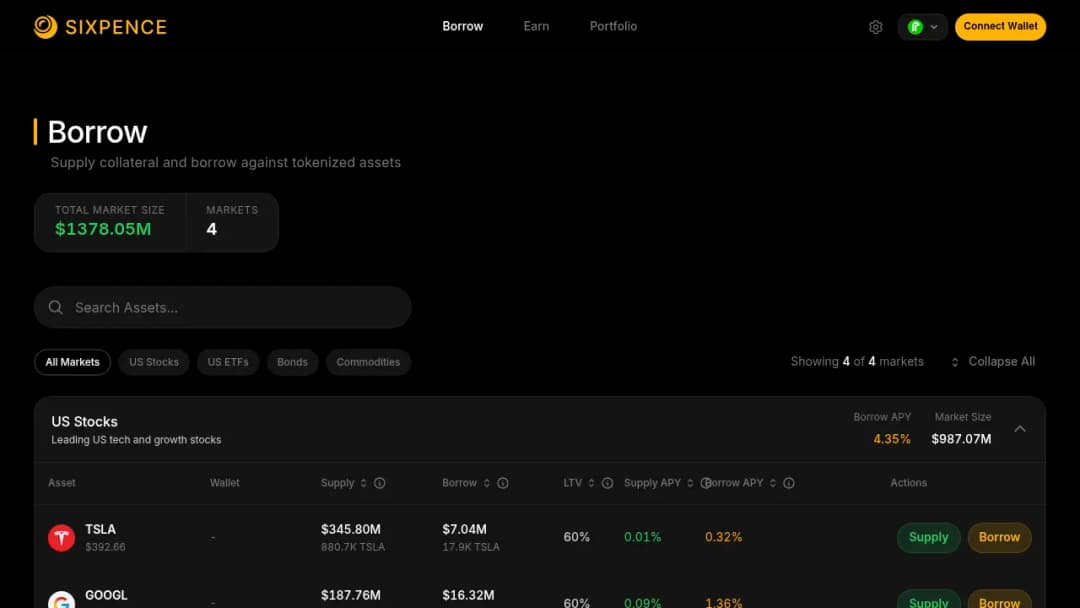Click Borrow button in the GOOGL row
This screenshot has height=608, width=1080.
[x=999, y=599]
